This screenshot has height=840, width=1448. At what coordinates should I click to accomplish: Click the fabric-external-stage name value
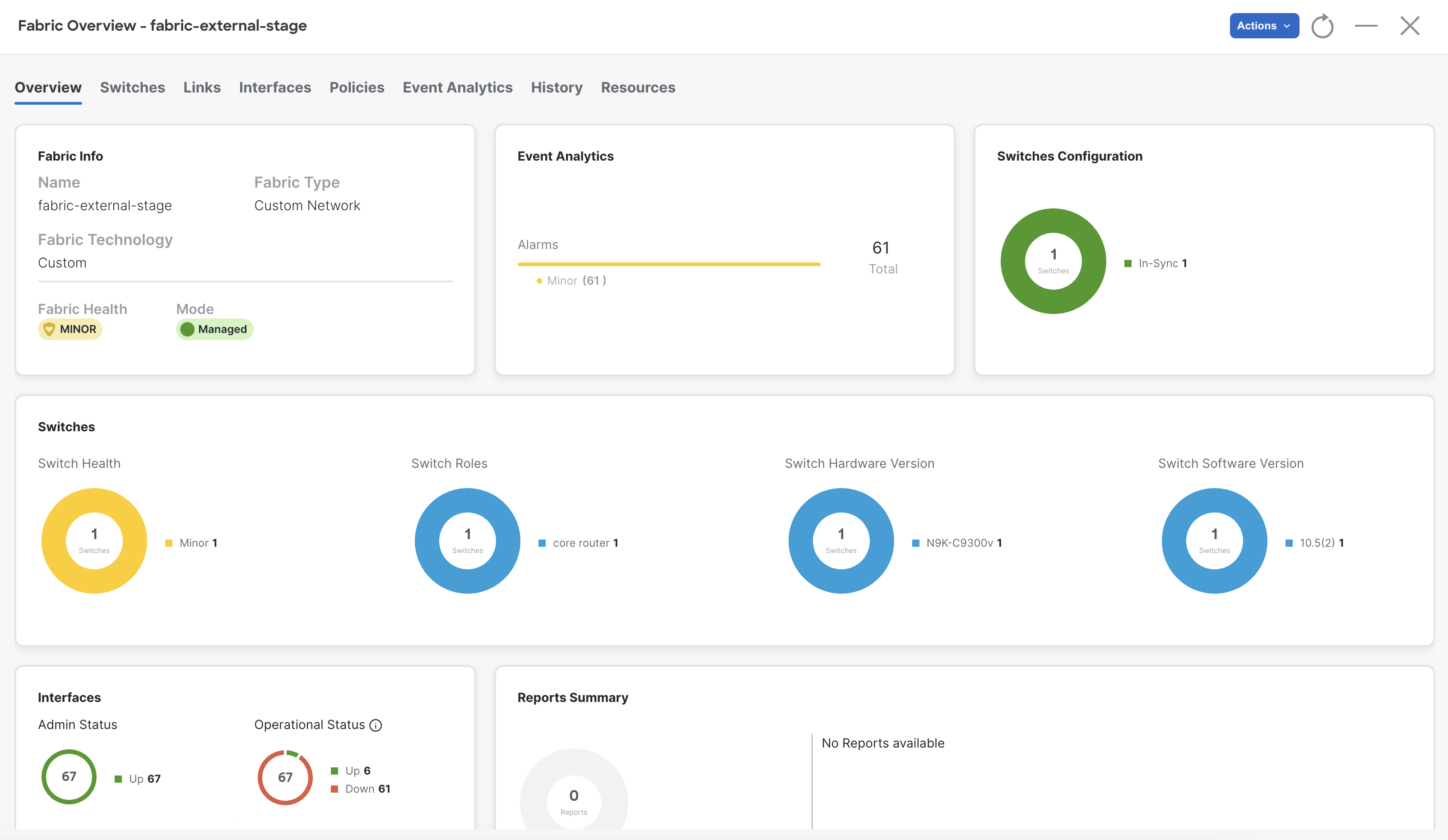coord(105,206)
